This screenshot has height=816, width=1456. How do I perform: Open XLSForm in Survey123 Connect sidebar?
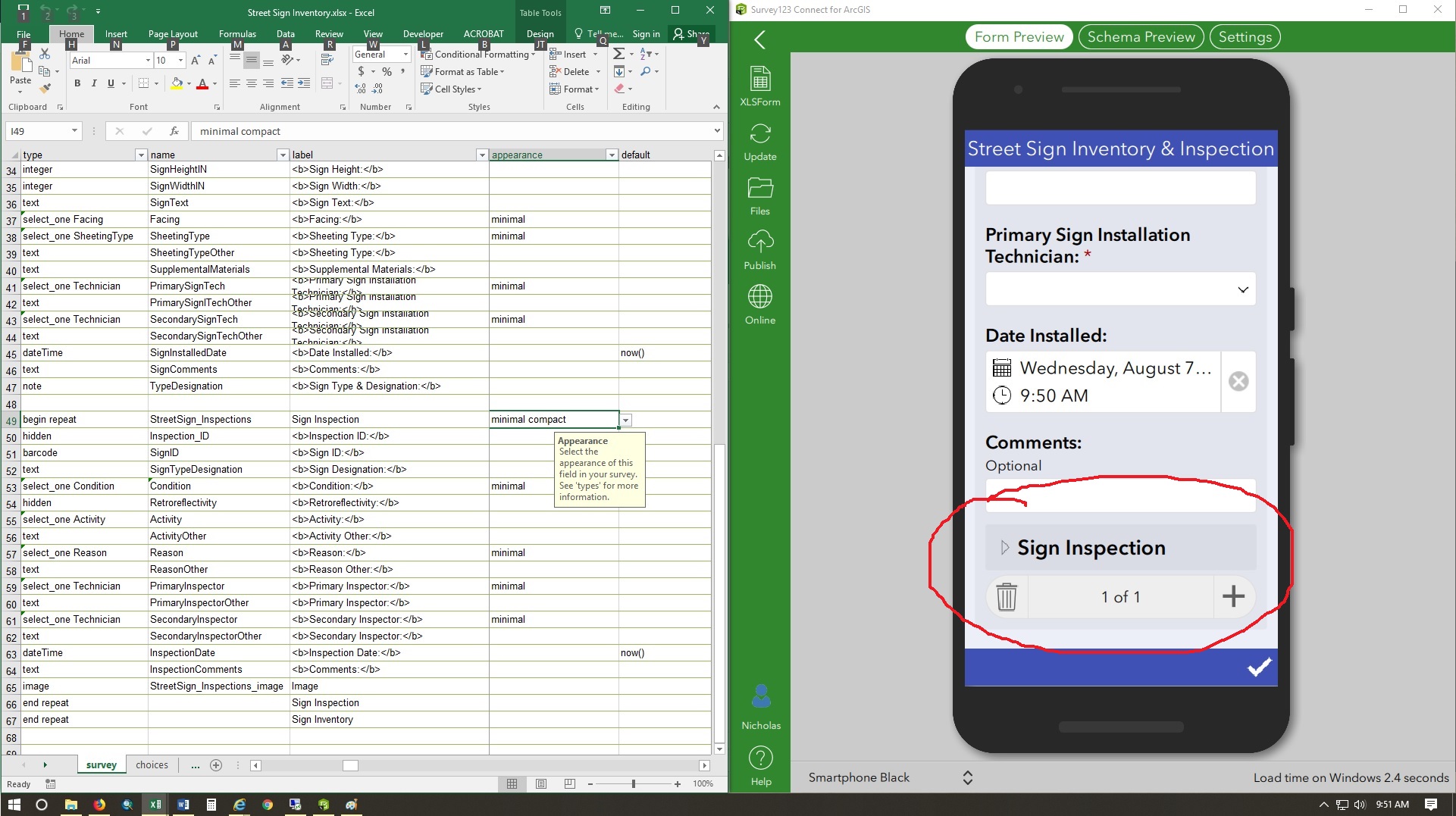(x=760, y=86)
